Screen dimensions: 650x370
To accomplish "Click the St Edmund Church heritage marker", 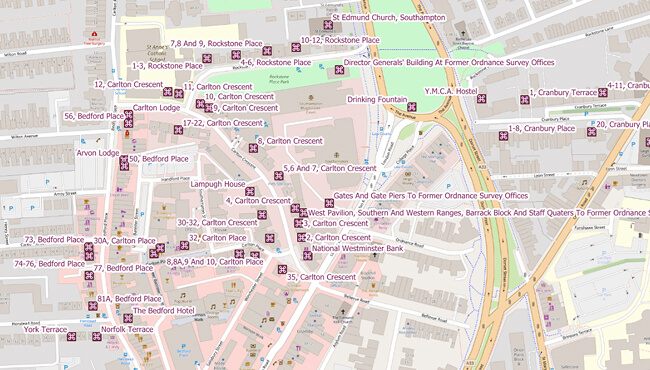I will point(328,25).
